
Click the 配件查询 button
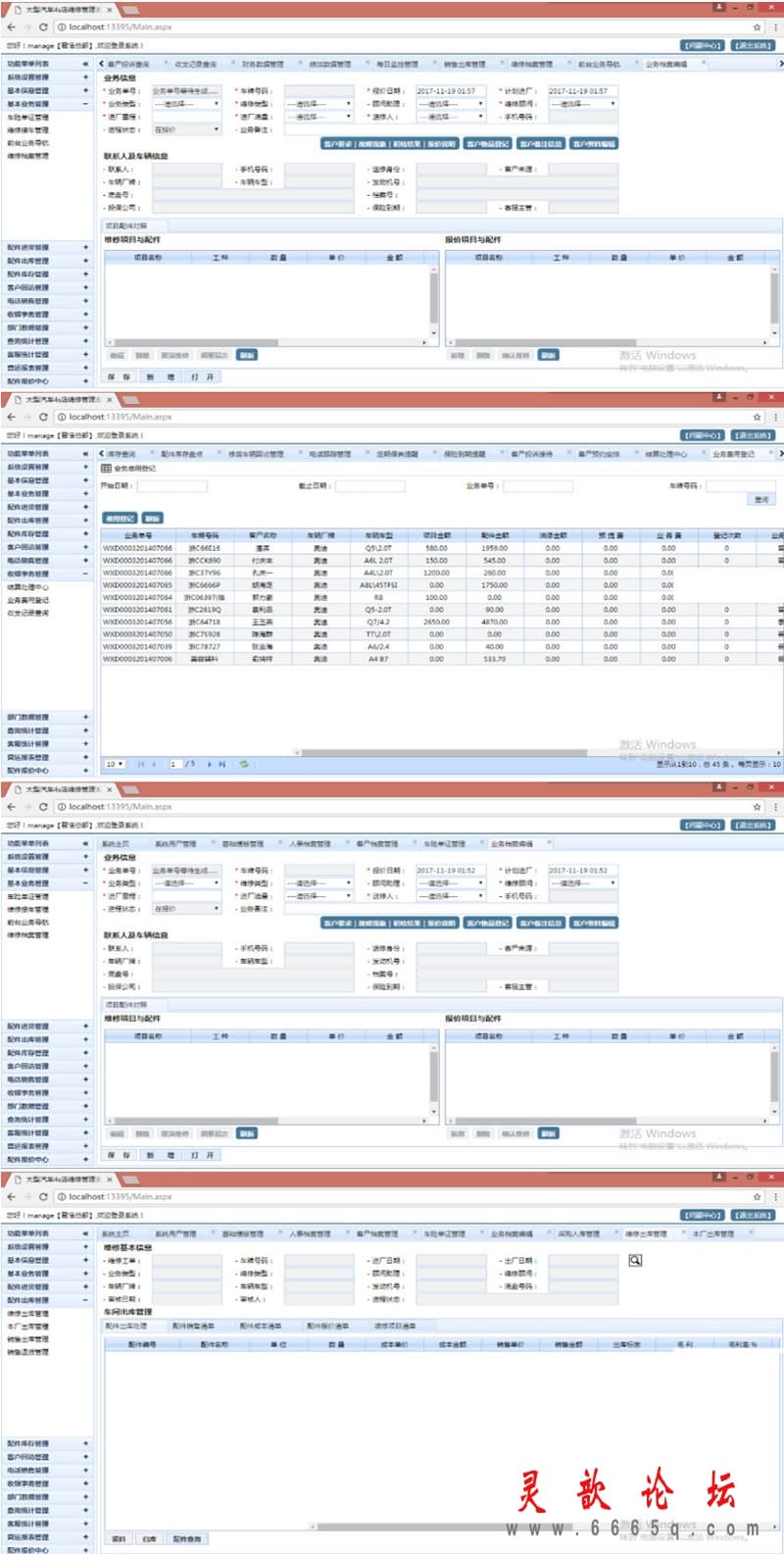187,1539
